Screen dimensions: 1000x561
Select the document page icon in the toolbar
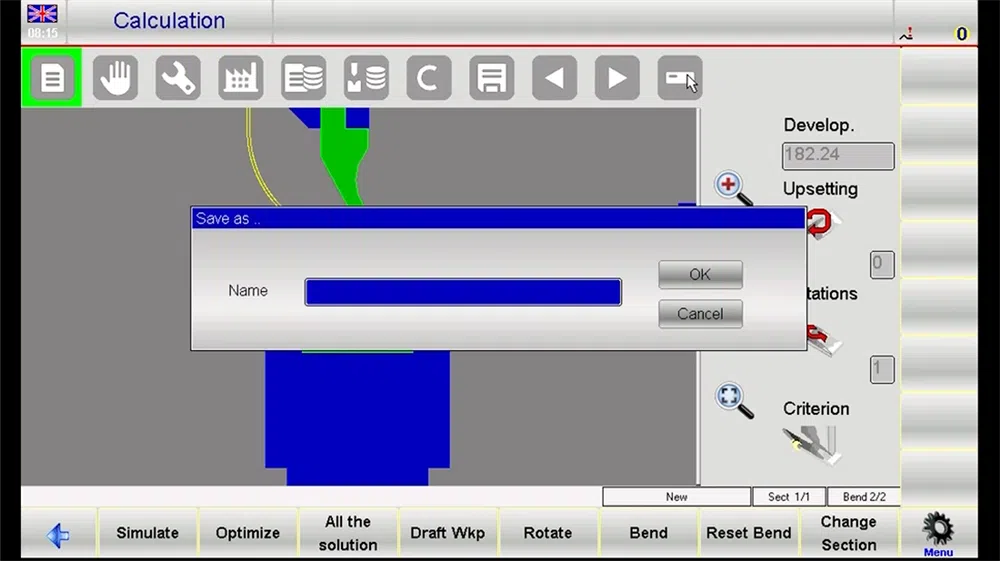[x=52, y=78]
